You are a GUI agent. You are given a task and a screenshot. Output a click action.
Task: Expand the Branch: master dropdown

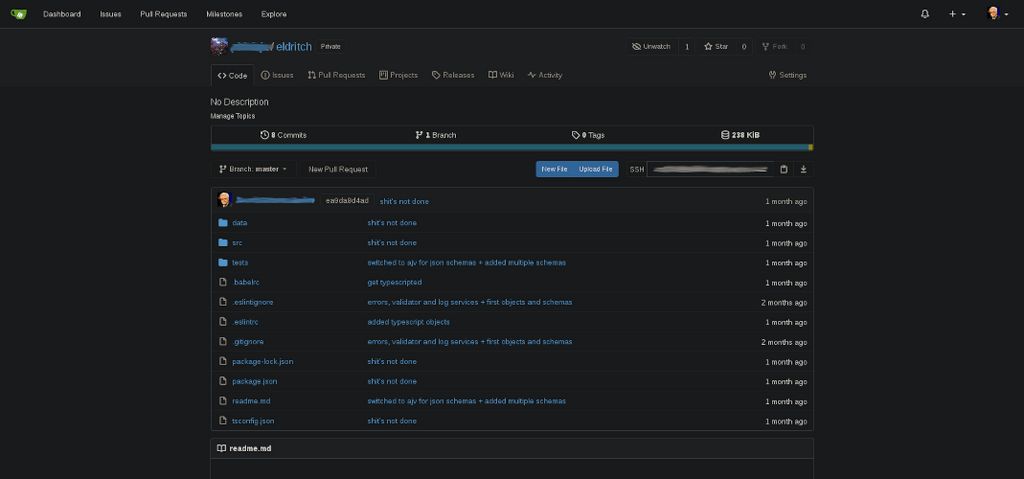(253, 169)
